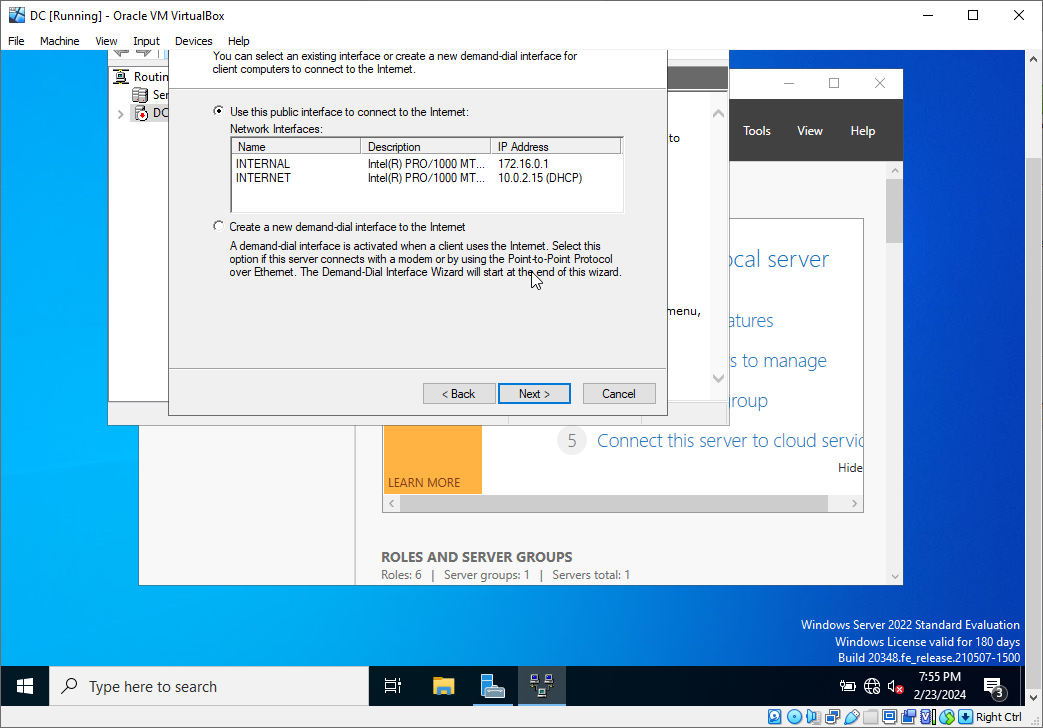The height and width of the screenshot is (728, 1043).
Task: Select 'Use this public interface' radio button
Action: (x=218, y=111)
